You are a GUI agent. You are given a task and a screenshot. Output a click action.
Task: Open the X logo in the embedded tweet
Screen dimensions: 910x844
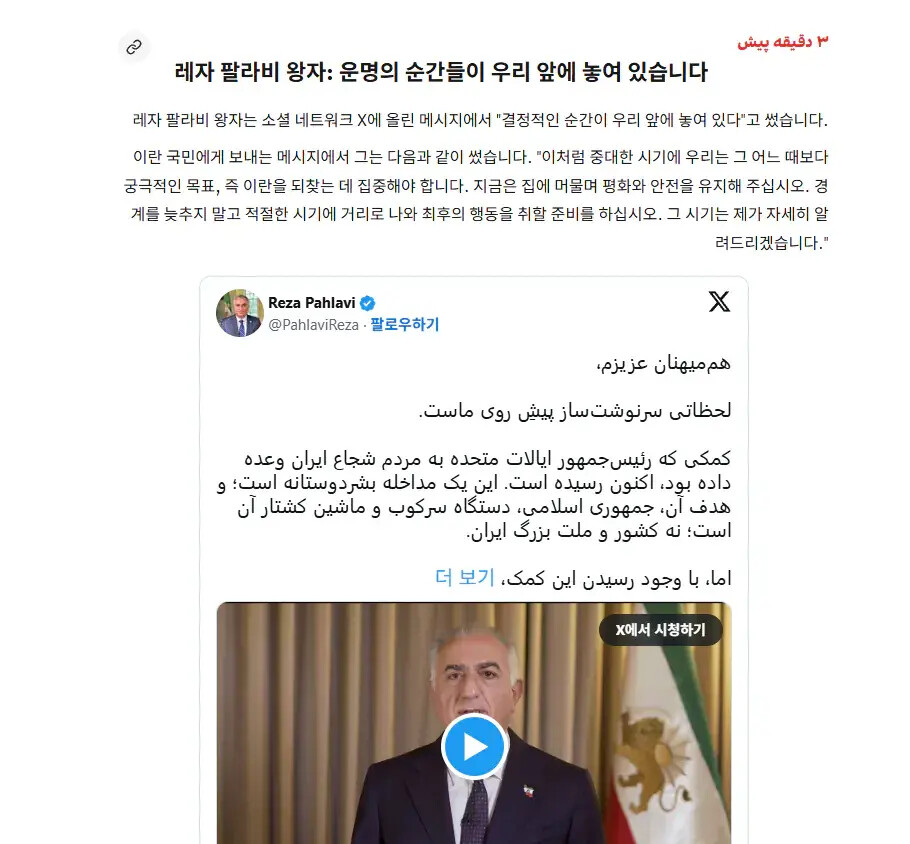coord(719,301)
